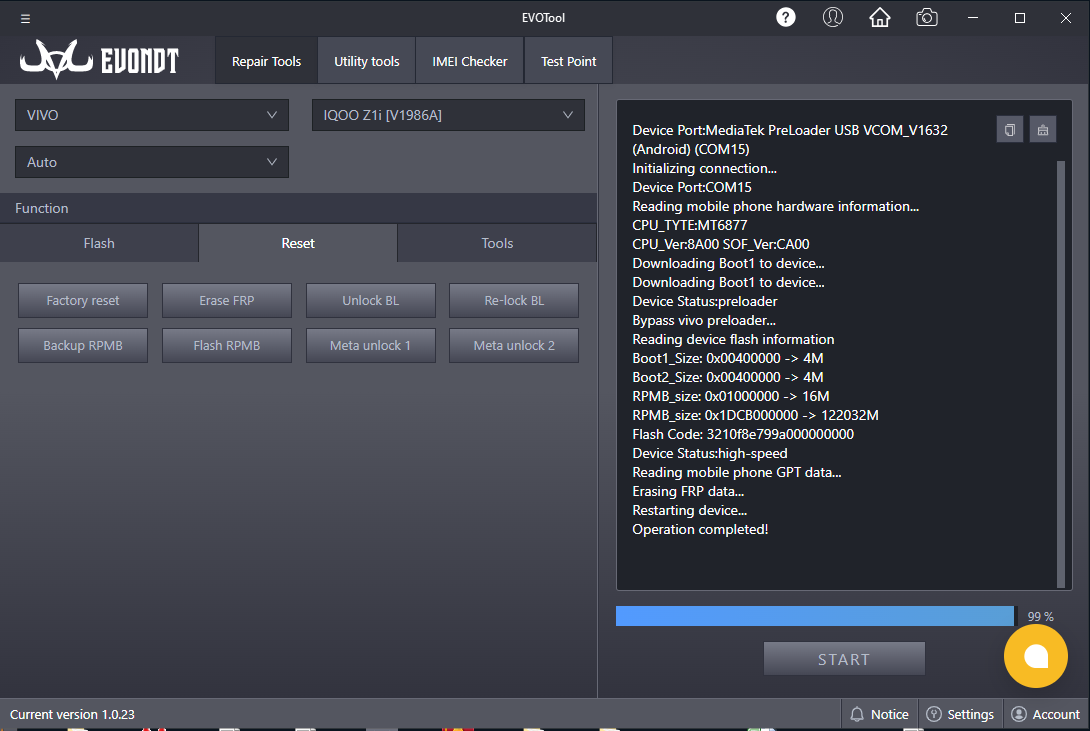
Task: Select the Tools function tab
Action: [497, 243]
